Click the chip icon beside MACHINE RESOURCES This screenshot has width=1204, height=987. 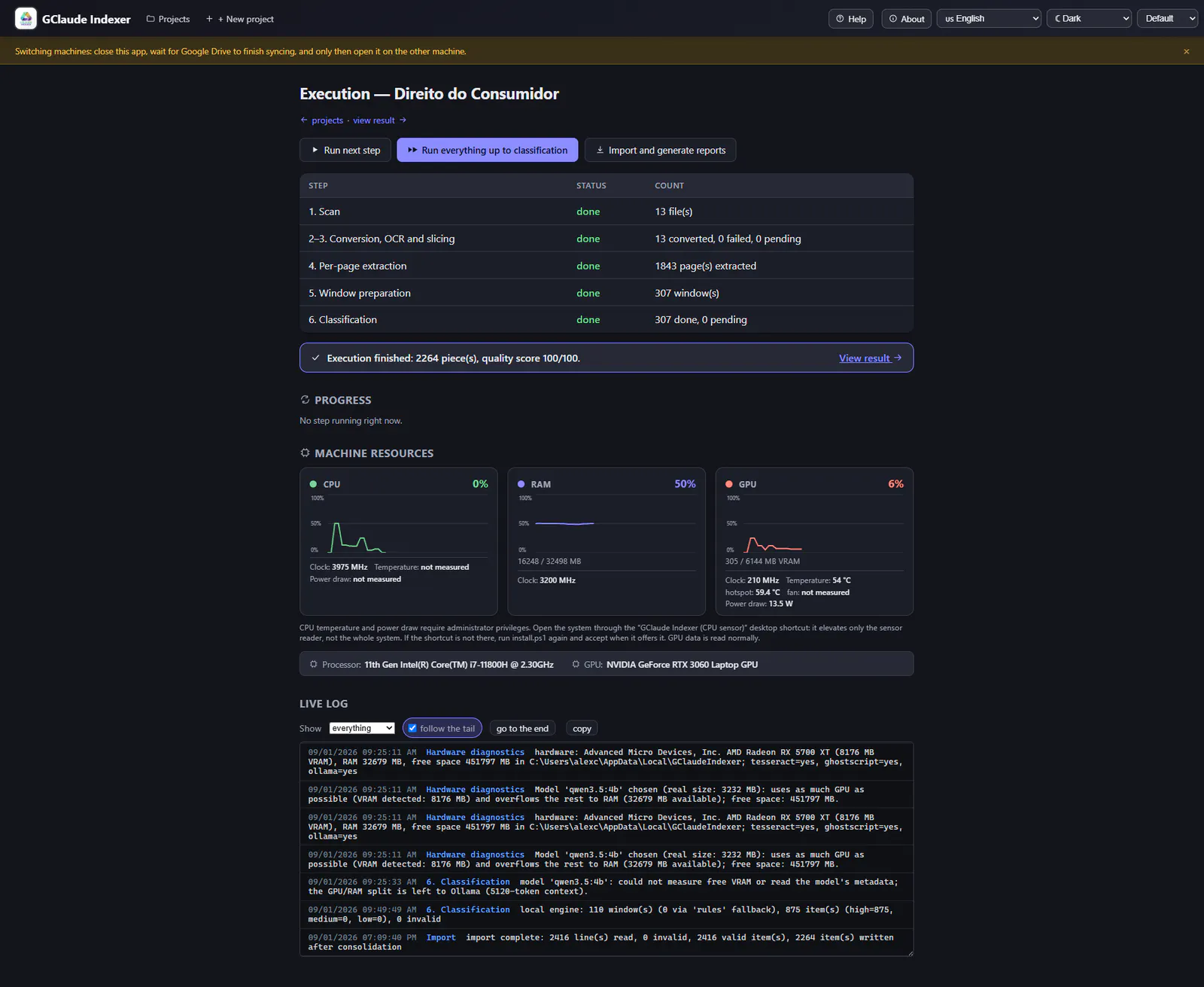pos(305,453)
